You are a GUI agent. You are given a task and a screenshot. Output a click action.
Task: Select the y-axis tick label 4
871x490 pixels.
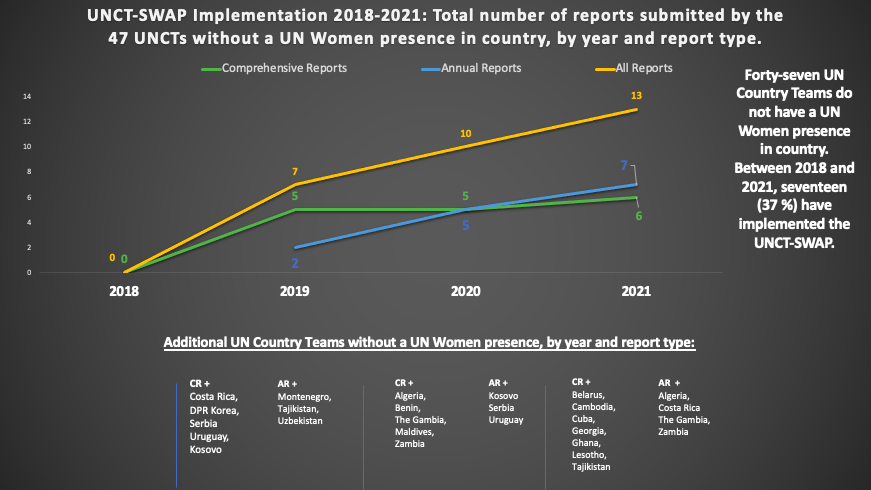29,222
